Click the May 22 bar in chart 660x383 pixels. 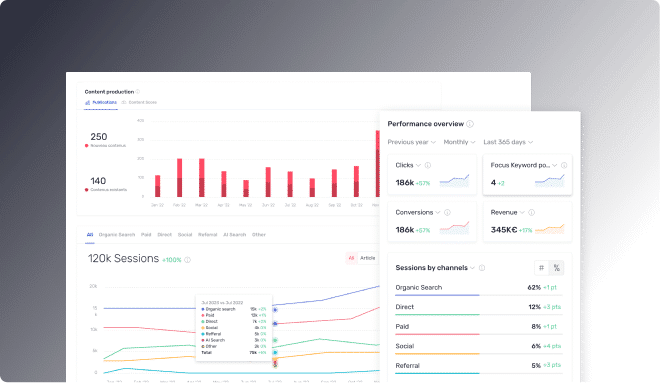pyautogui.click(x=246, y=189)
